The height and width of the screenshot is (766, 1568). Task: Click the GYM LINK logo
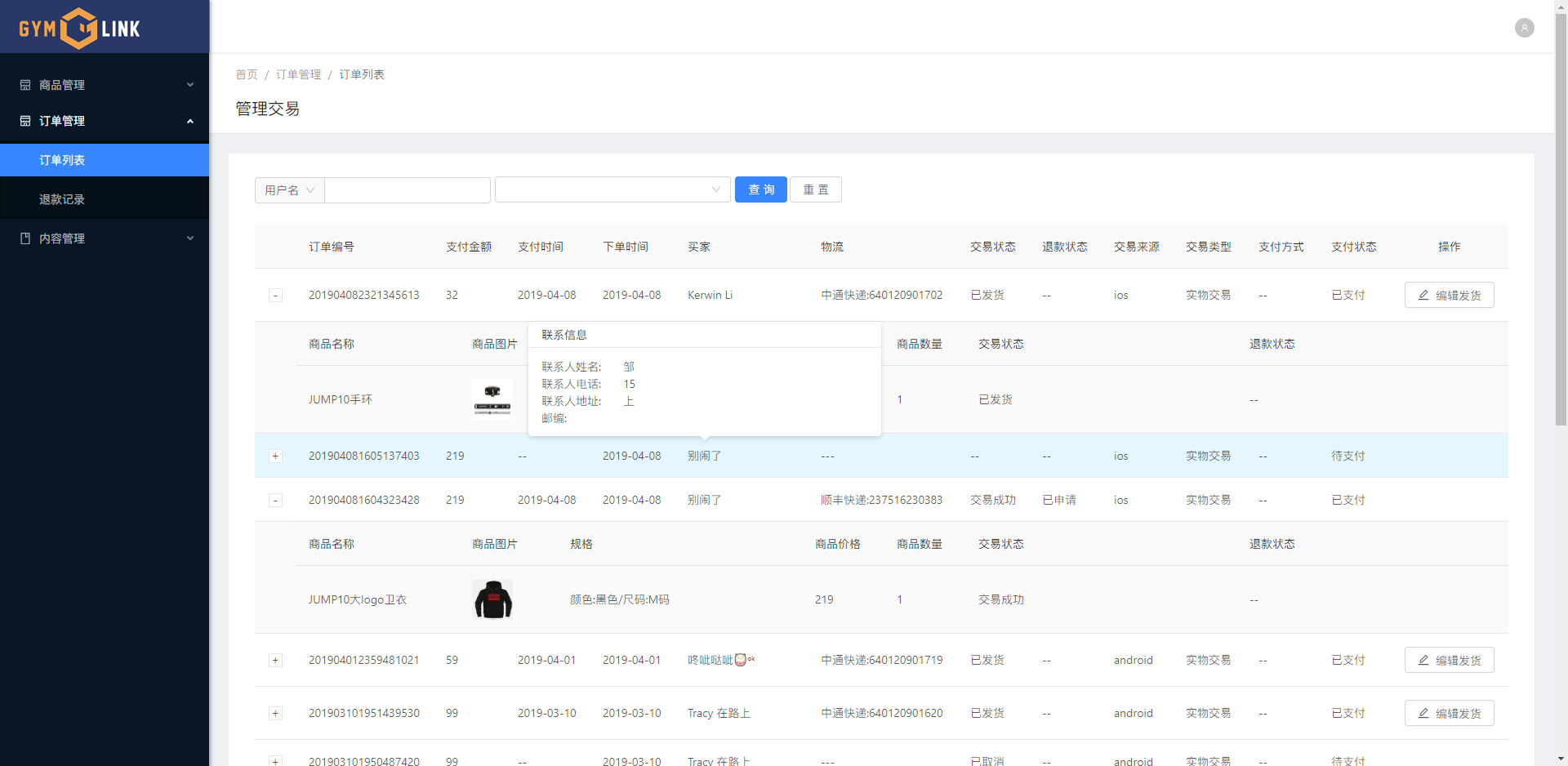(80, 29)
